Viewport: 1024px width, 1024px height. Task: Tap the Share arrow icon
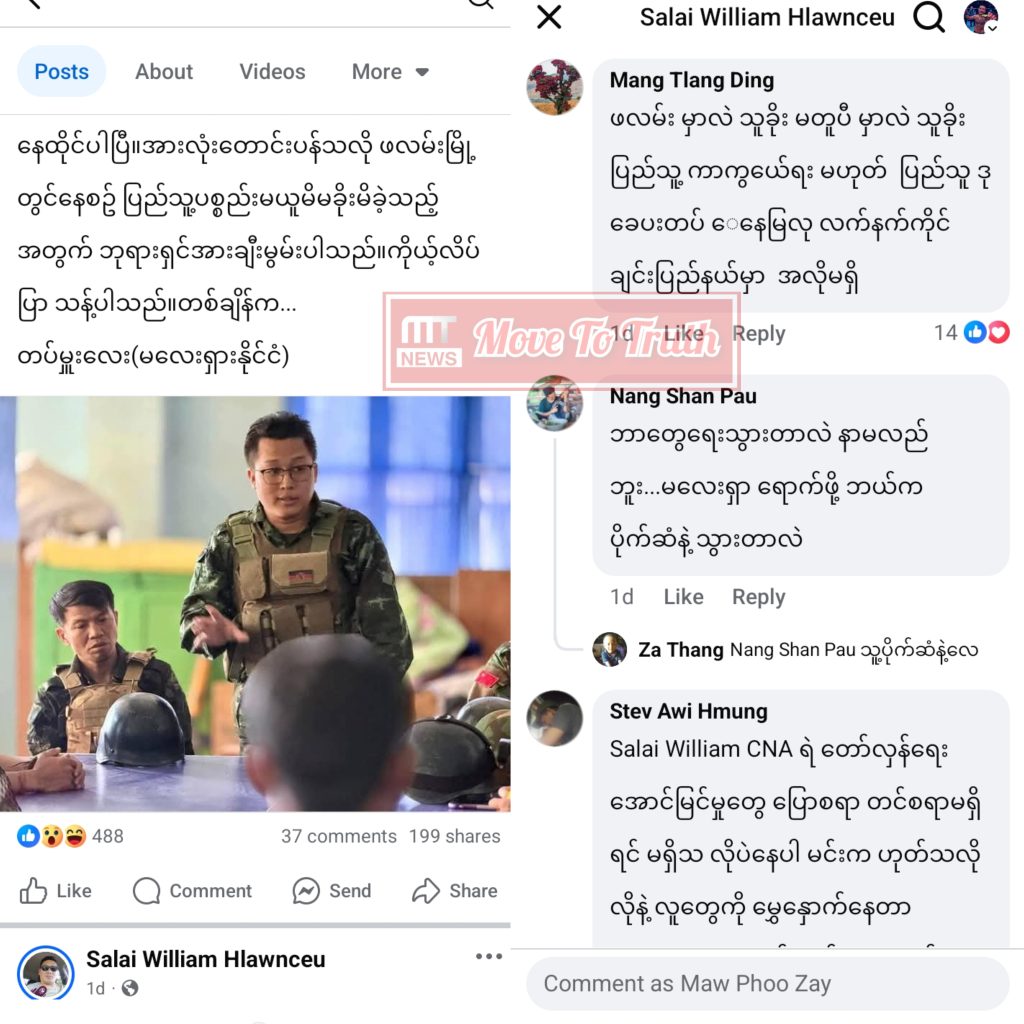coord(426,891)
